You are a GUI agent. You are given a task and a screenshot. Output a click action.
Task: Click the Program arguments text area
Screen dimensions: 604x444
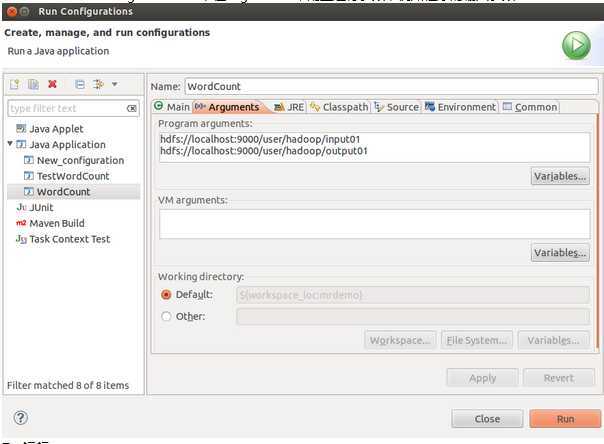[x=374, y=147]
